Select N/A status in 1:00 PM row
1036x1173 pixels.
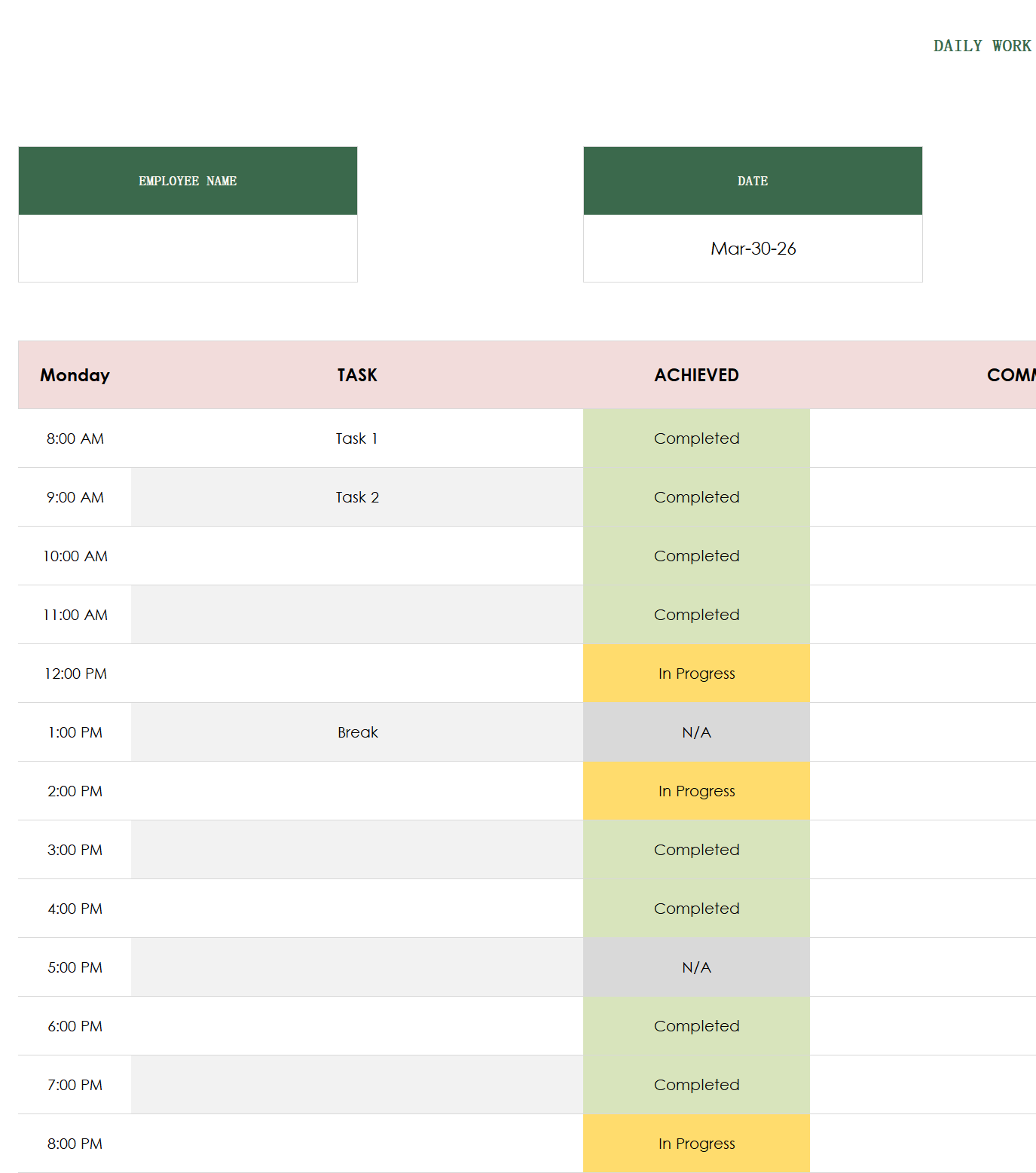pyautogui.click(x=696, y=732)
